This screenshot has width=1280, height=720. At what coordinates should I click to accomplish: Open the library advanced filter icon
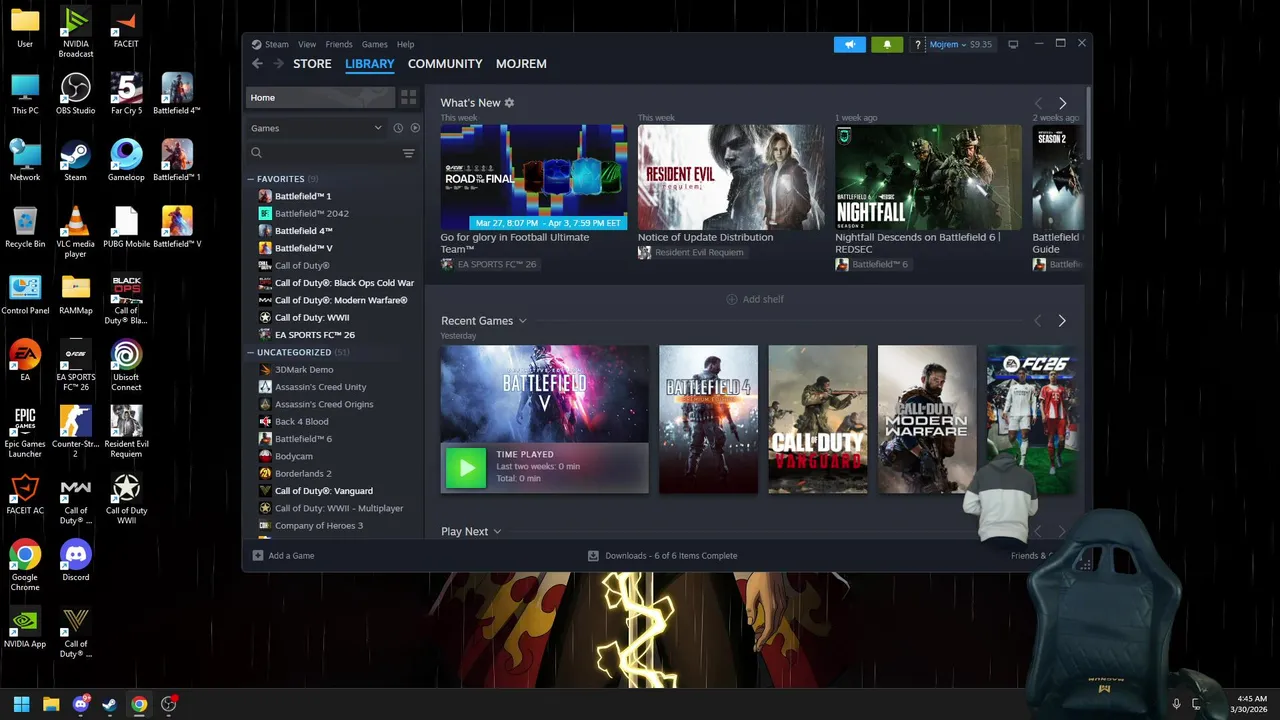click(408, 153)
